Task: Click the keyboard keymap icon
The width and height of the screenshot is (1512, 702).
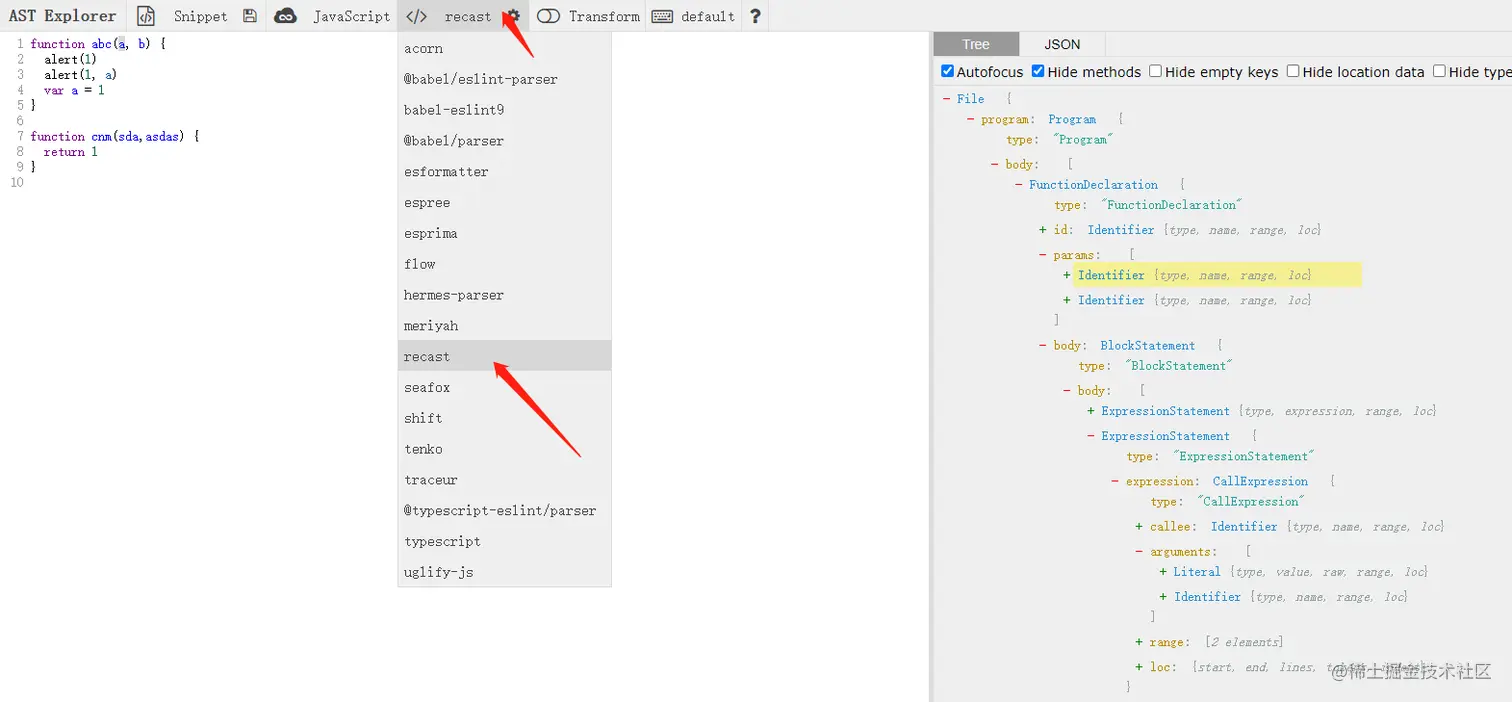Action: click(661, 16)
